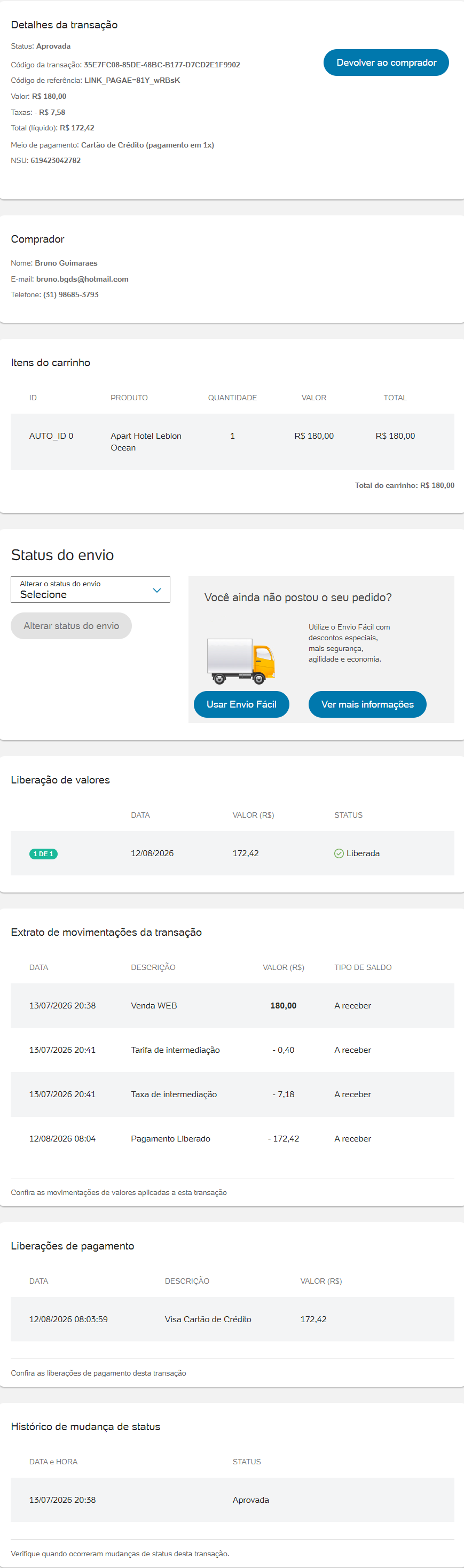The width and height of the screenshot is (464, 1568).
Task: Click the Apart Hotel Leblon Ocean cart row
Action: coord(232,442)
